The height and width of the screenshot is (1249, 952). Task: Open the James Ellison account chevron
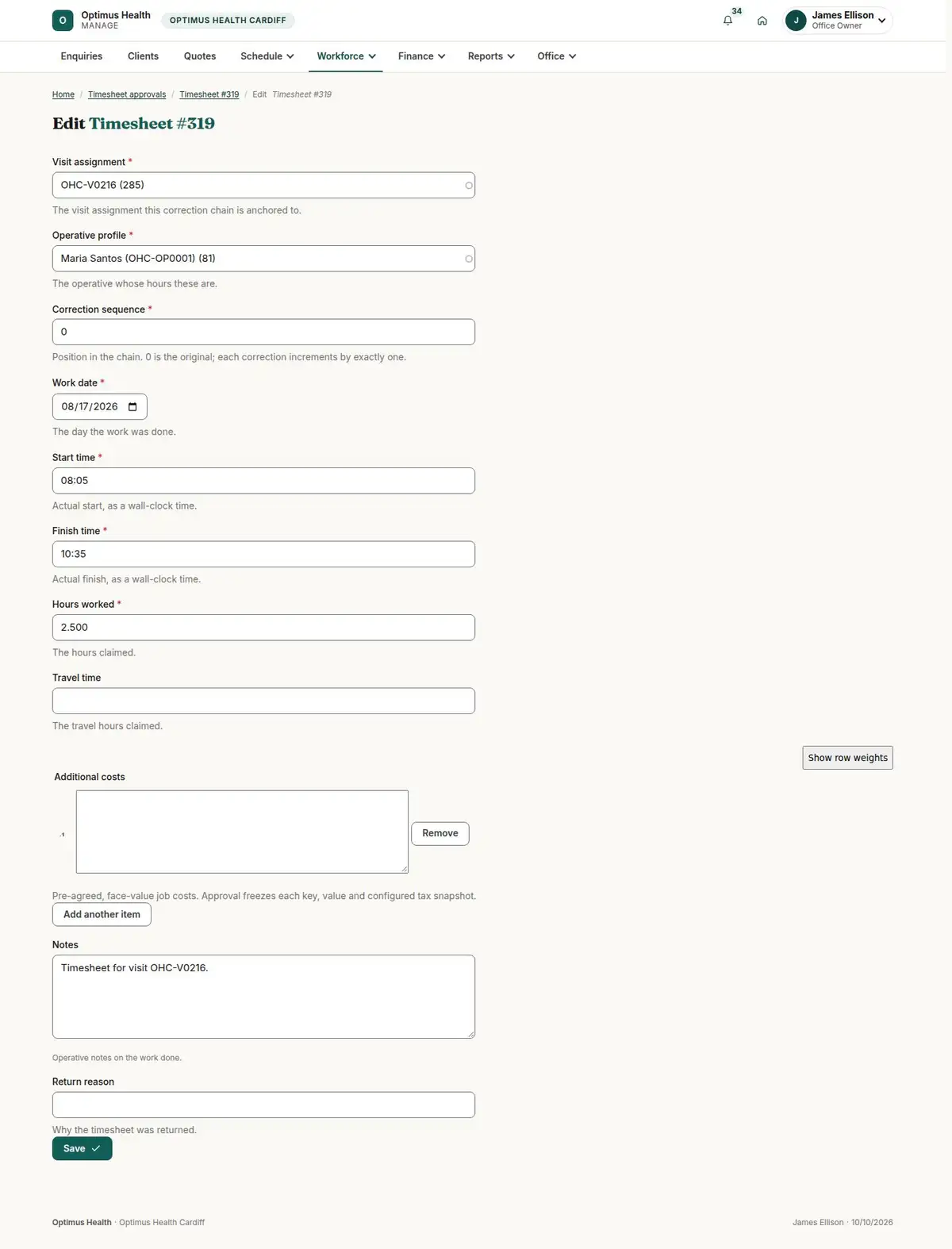[881, 21]
